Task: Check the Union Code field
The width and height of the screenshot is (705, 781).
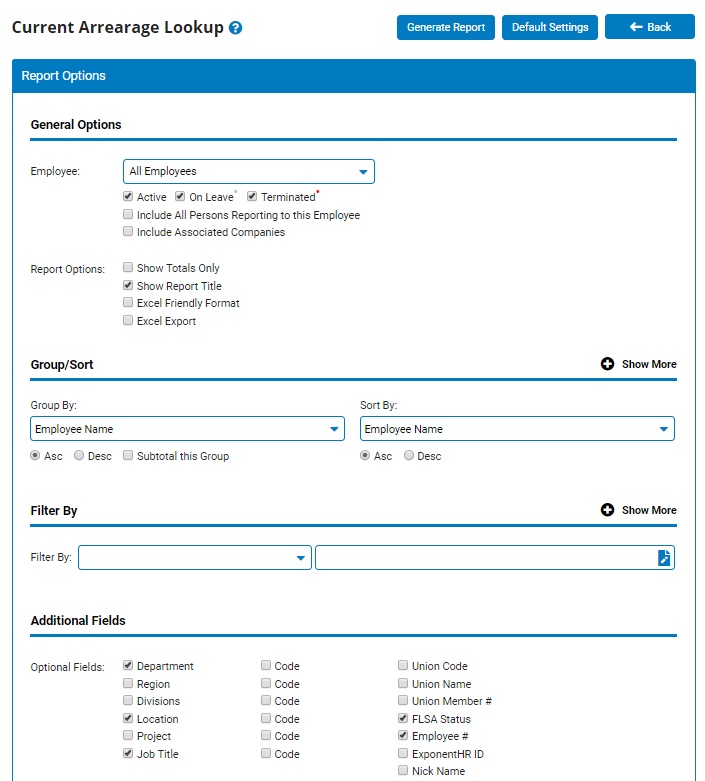Action: [403, 665]
